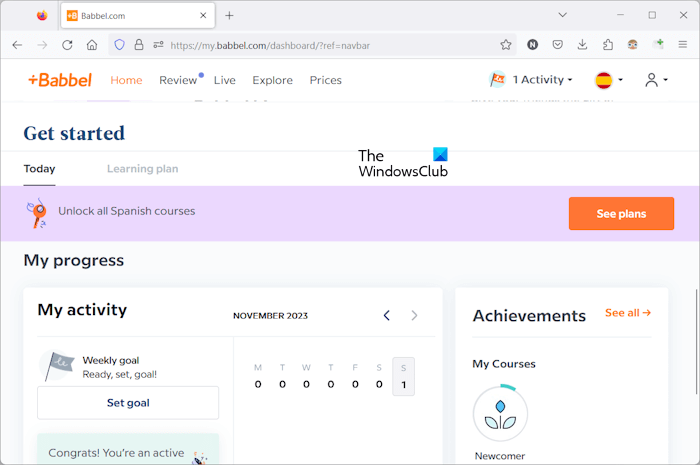Screen dimensions: 700x465
Task: Open the Spanish flag language dropdown
Action: [x=609, y=80]
